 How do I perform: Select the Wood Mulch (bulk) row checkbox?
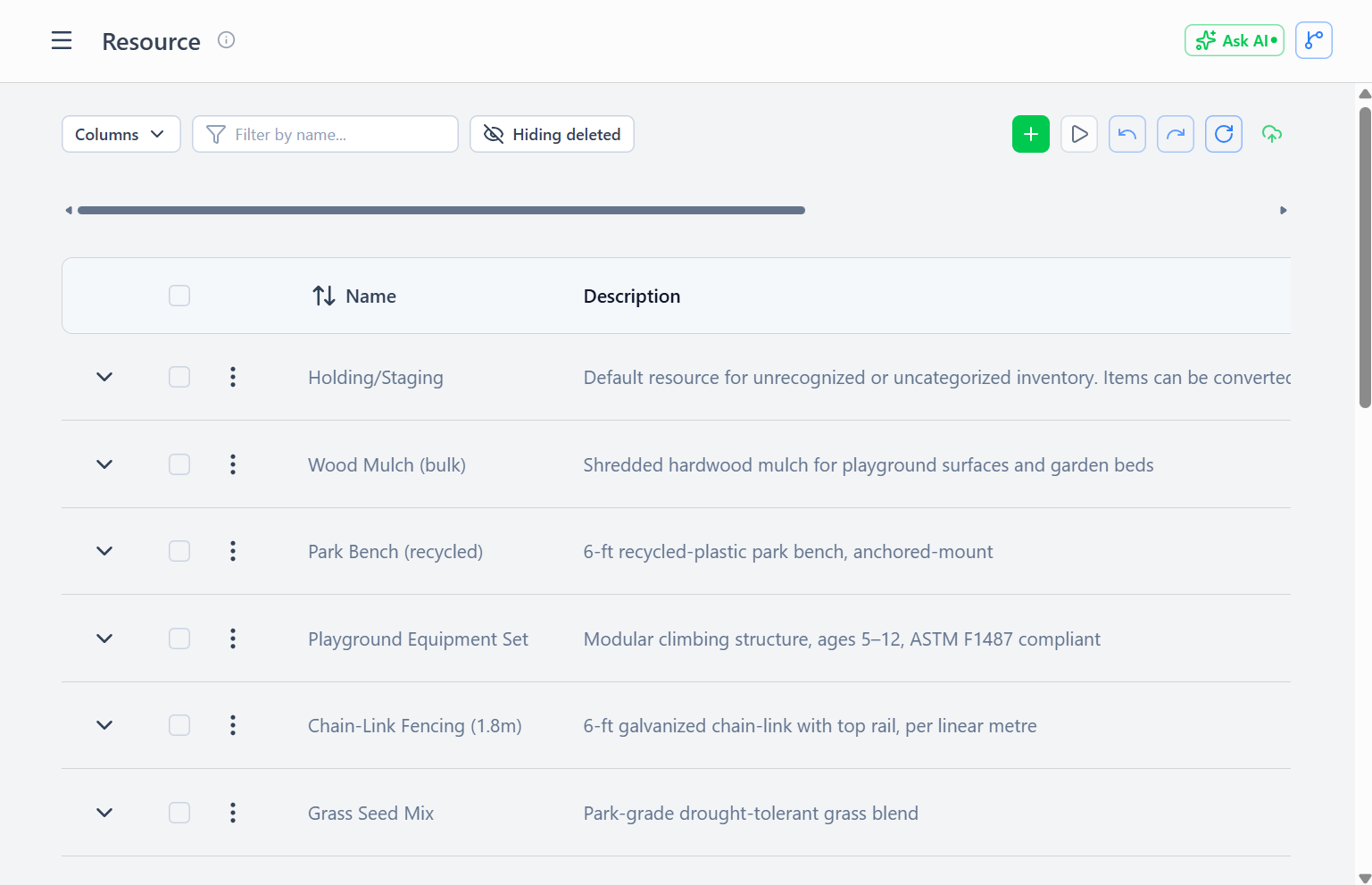[x=179, y=464]
